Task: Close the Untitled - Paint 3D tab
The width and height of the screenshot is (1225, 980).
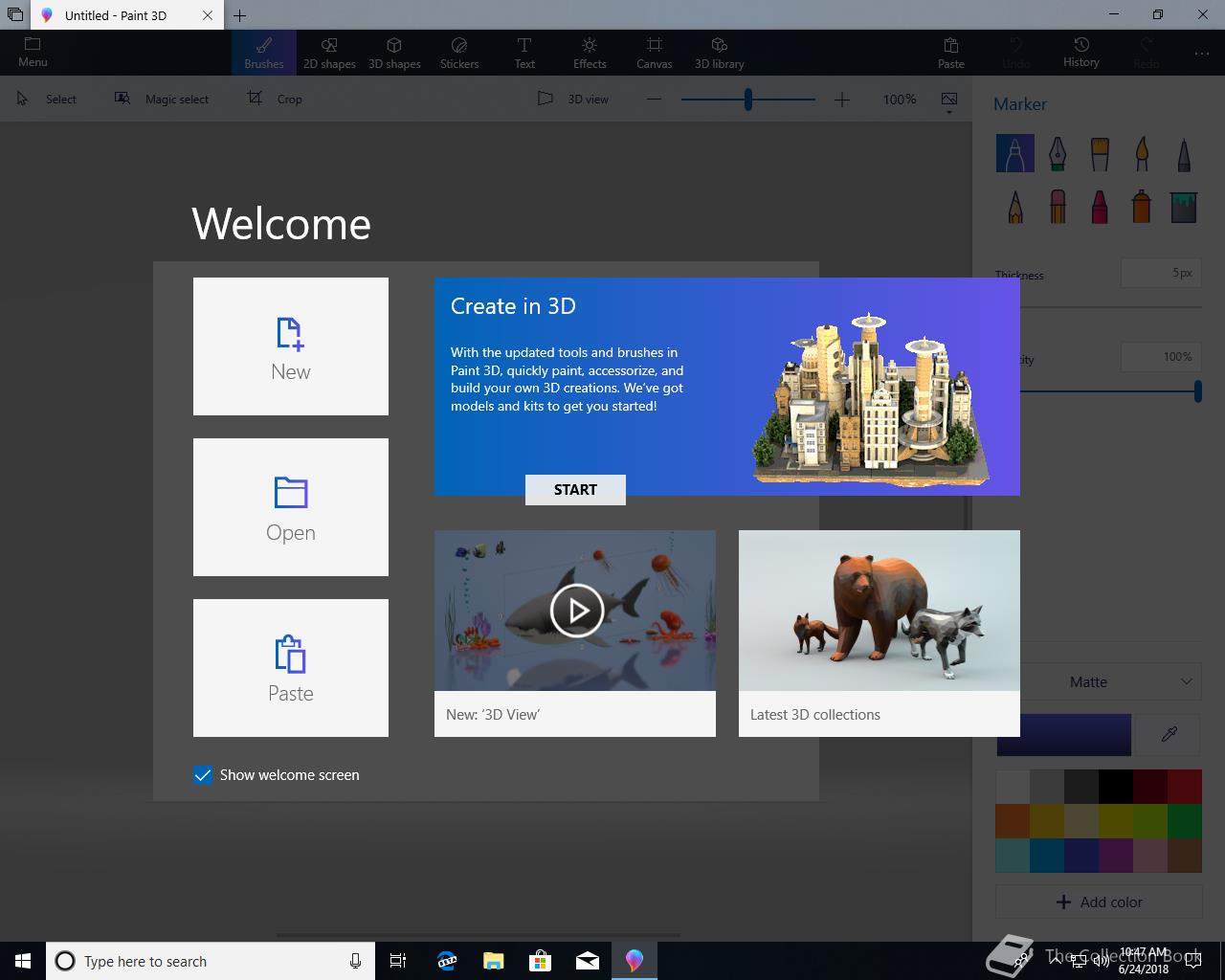Action: pyautogui.click(x=208, y=15)
